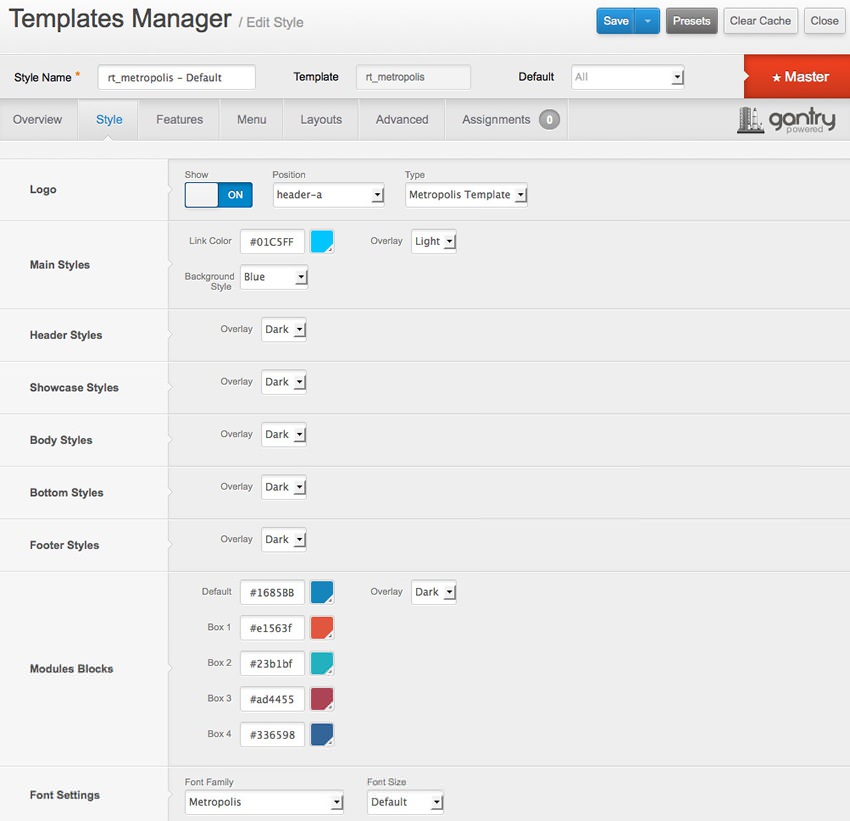Screen dimensions: 850x821
Task: Expand the Logo Position dropdown
Action: point(328,195)
